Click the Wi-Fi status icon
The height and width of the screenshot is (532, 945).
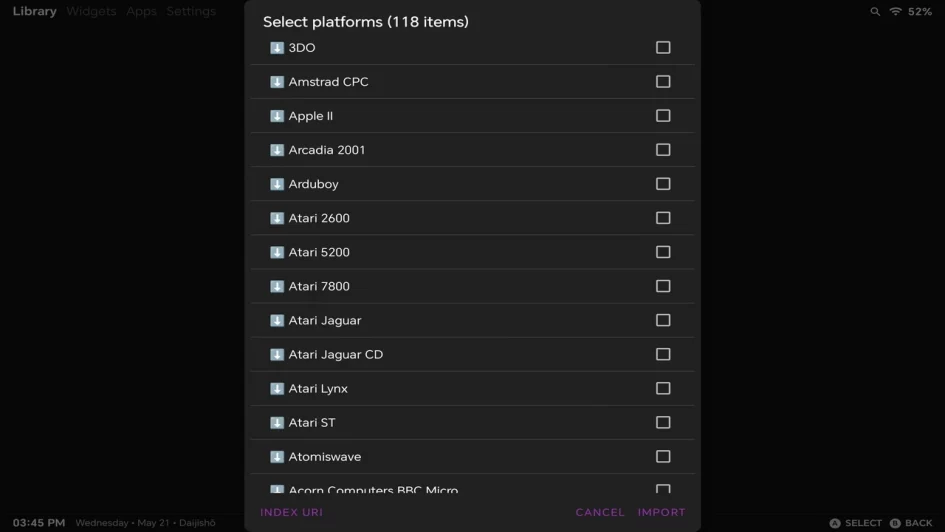(x=895, y=12)
